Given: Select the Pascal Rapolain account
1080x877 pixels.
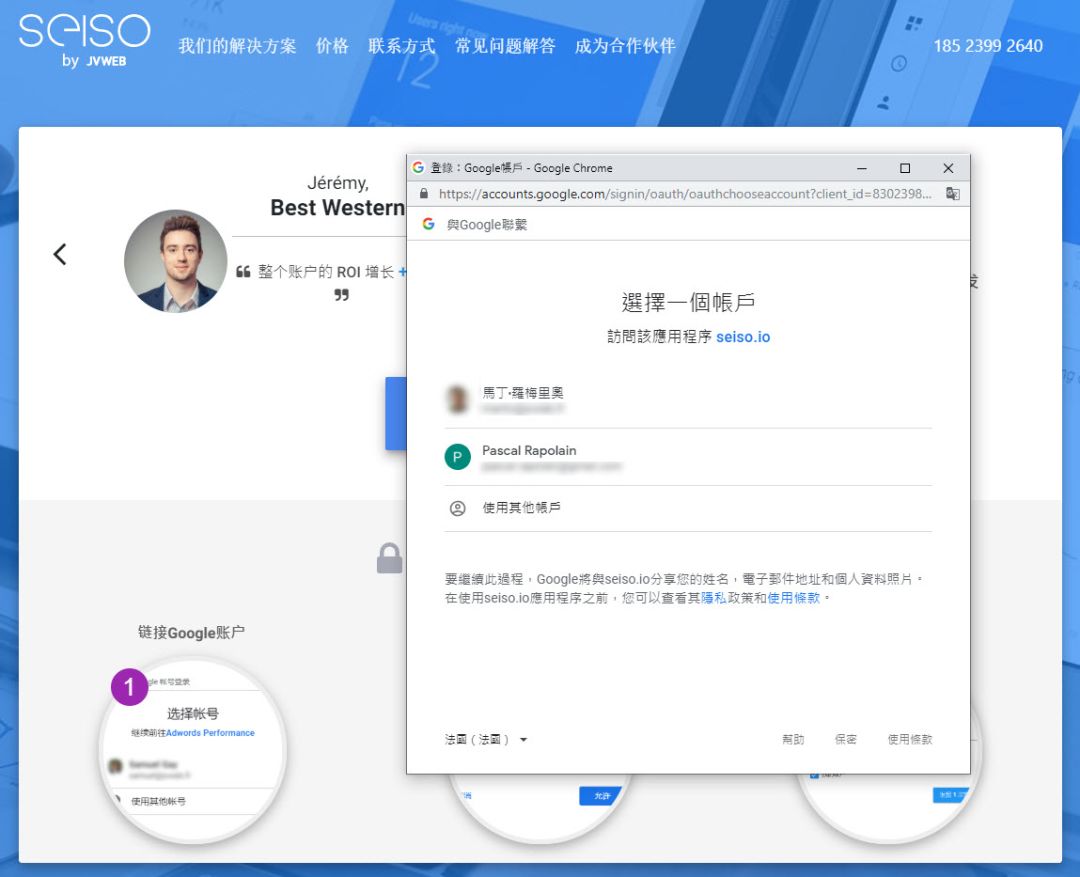Looking at the screenshot, I should [688, 457].
